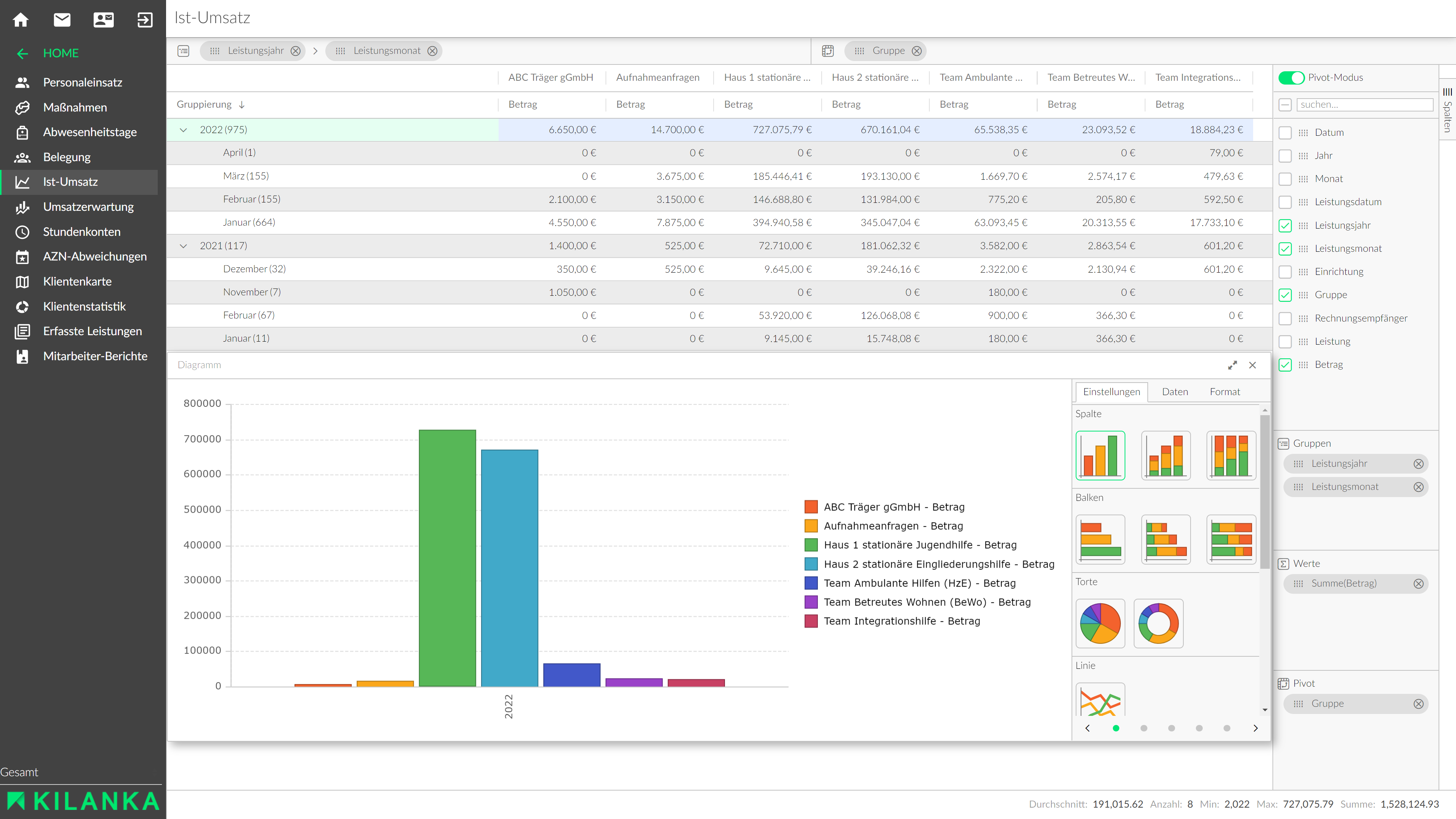The image size is (1456, 819).
Task: Open the mail envelope icon
Action: [x=62, y=20]
